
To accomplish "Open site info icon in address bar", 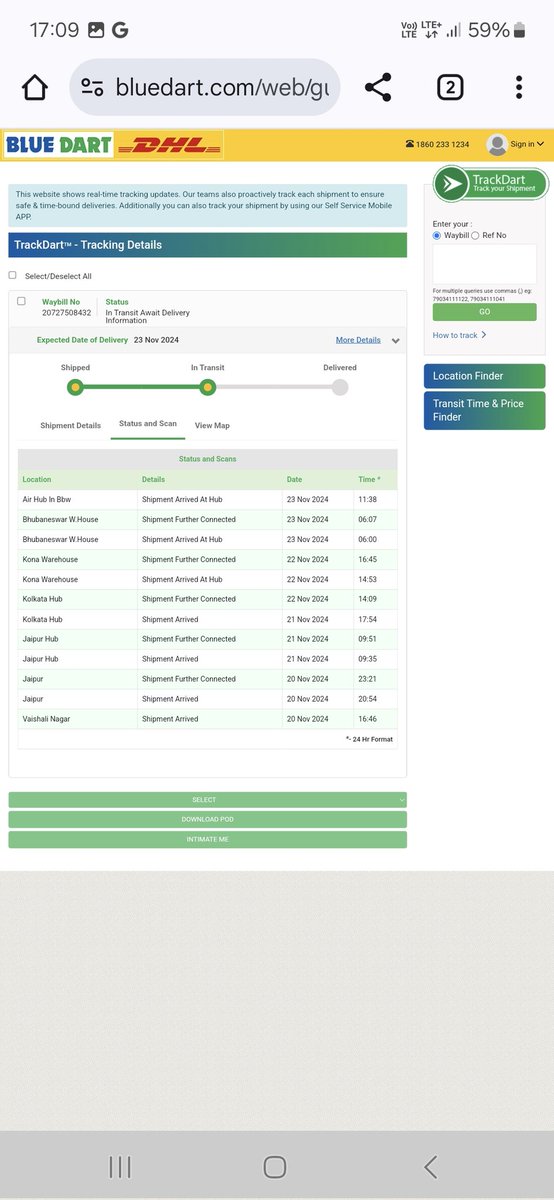I will pyautogui.click(x=92, y=87).
